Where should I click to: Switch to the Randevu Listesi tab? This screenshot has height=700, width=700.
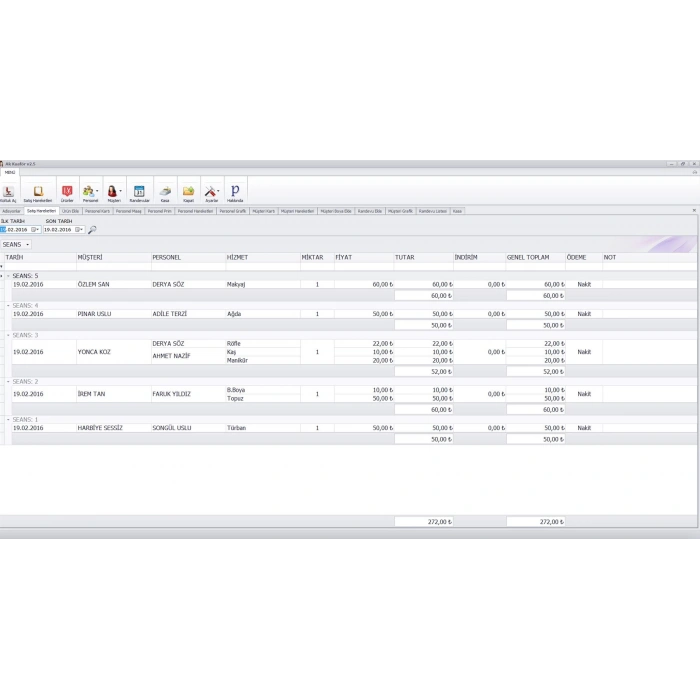[433, 211]
